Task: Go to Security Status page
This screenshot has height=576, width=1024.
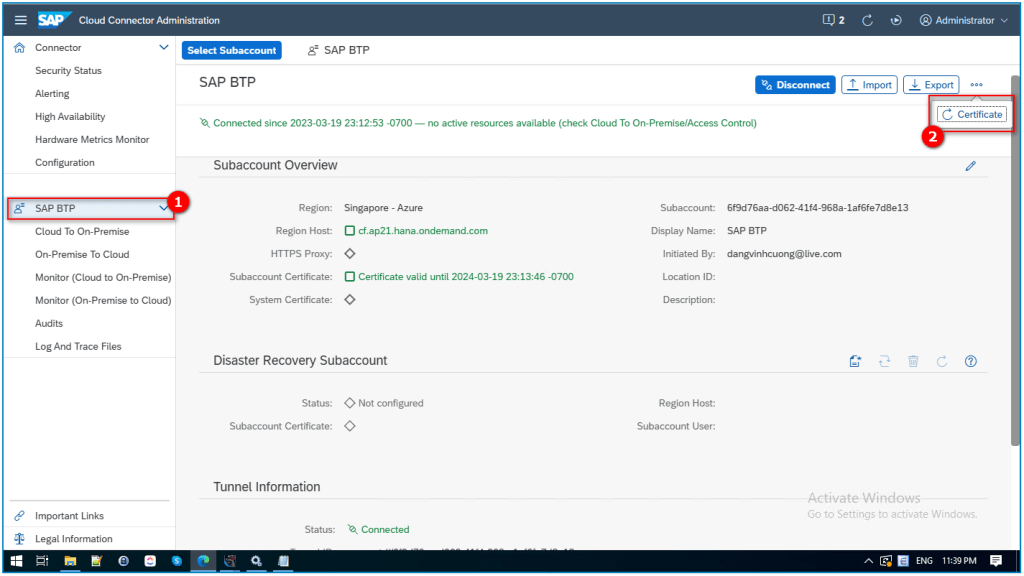Action: click(x=68, y=71)
